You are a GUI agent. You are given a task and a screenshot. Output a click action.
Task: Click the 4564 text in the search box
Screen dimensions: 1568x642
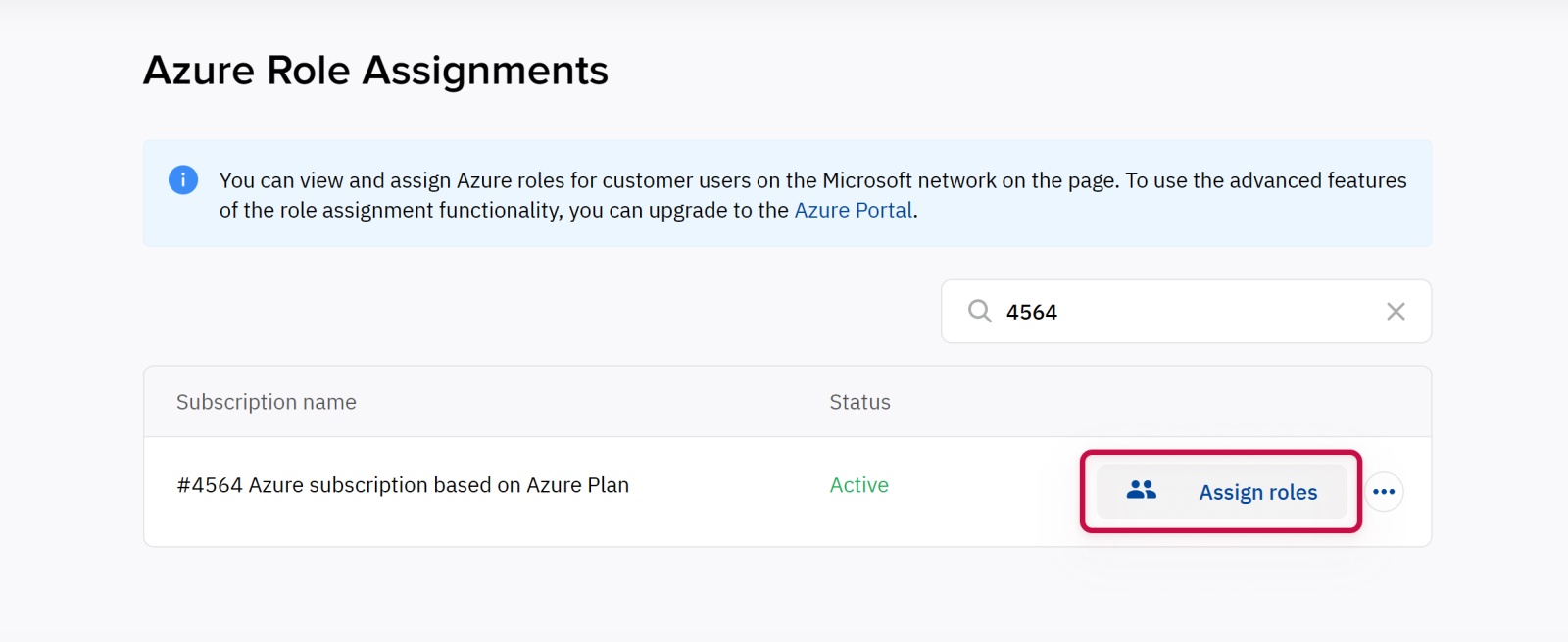[x=1031, y=313]
